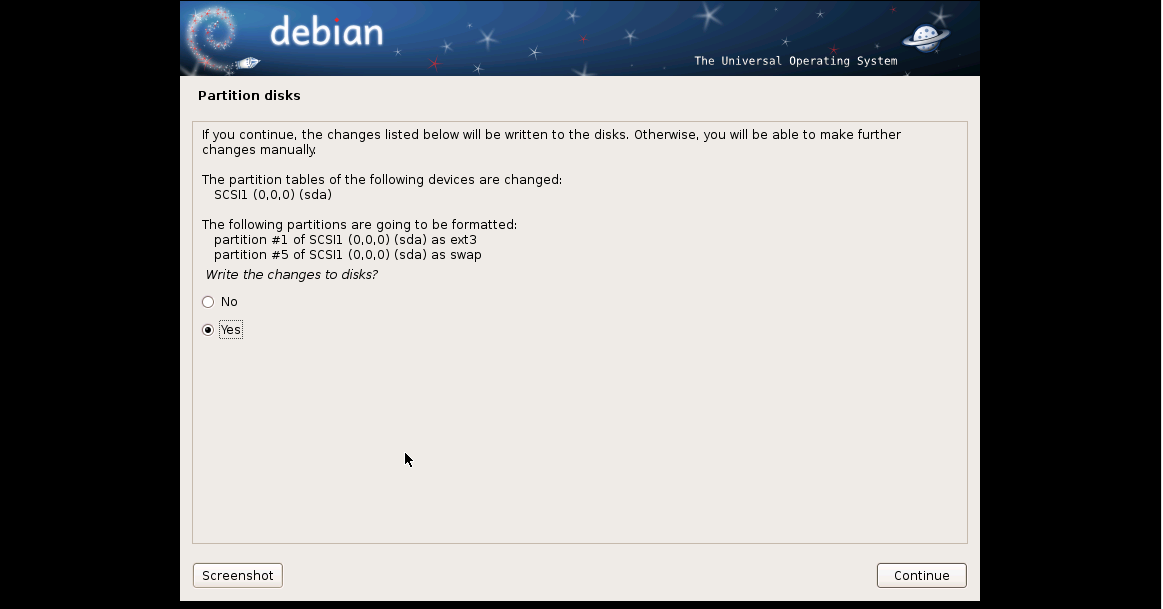Click the focused Yes option label
Image resolution: width=1163 pixels, height=609 pixels.
(231, 330)
